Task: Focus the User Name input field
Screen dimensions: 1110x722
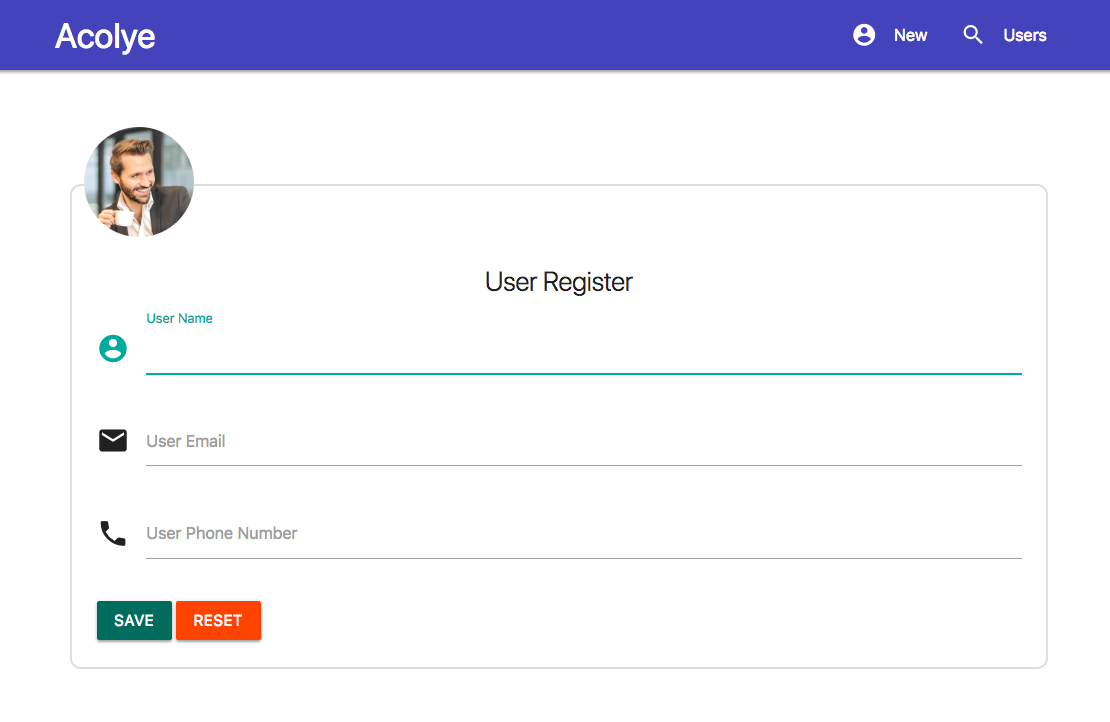Action: pos(583,353)
